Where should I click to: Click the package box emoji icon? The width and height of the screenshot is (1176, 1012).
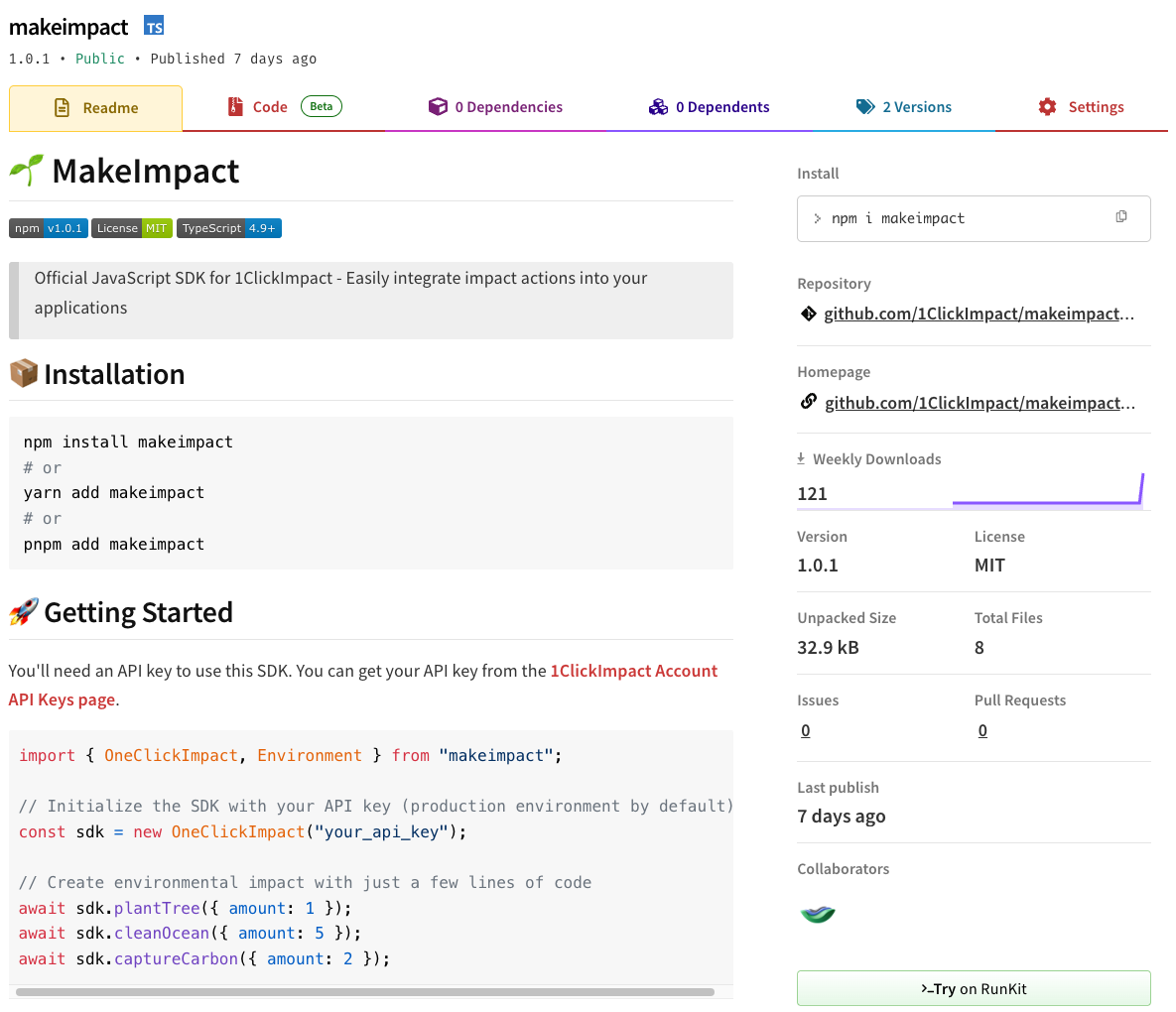pyautogui.click(x=24, y=373)
